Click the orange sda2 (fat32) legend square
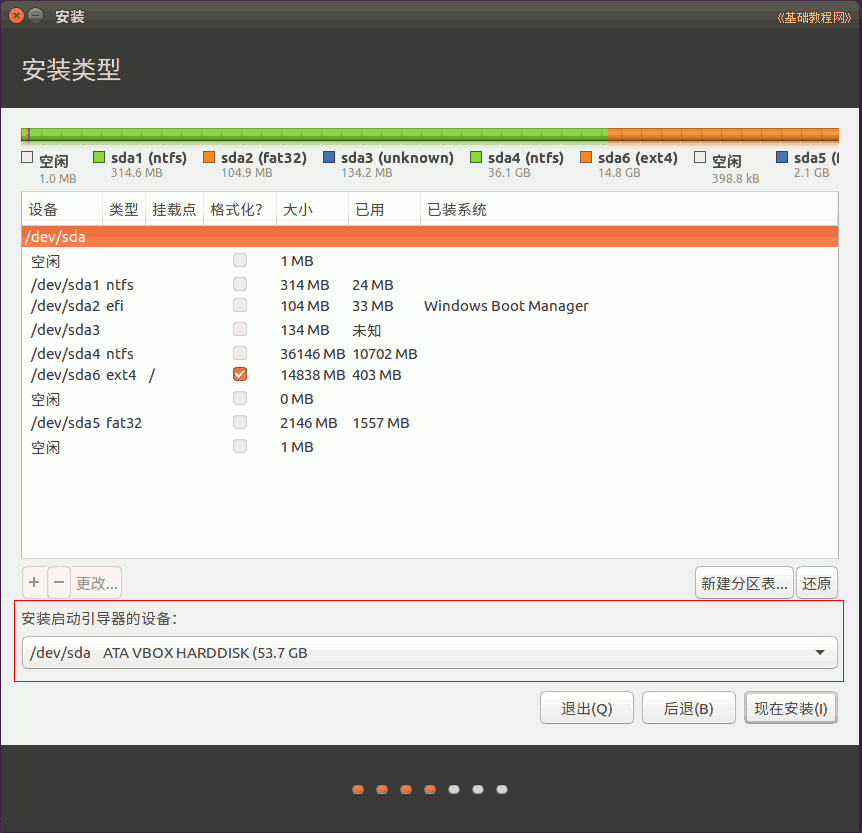The width and height of the screenshot is (862, 833). tap(209, 158)
